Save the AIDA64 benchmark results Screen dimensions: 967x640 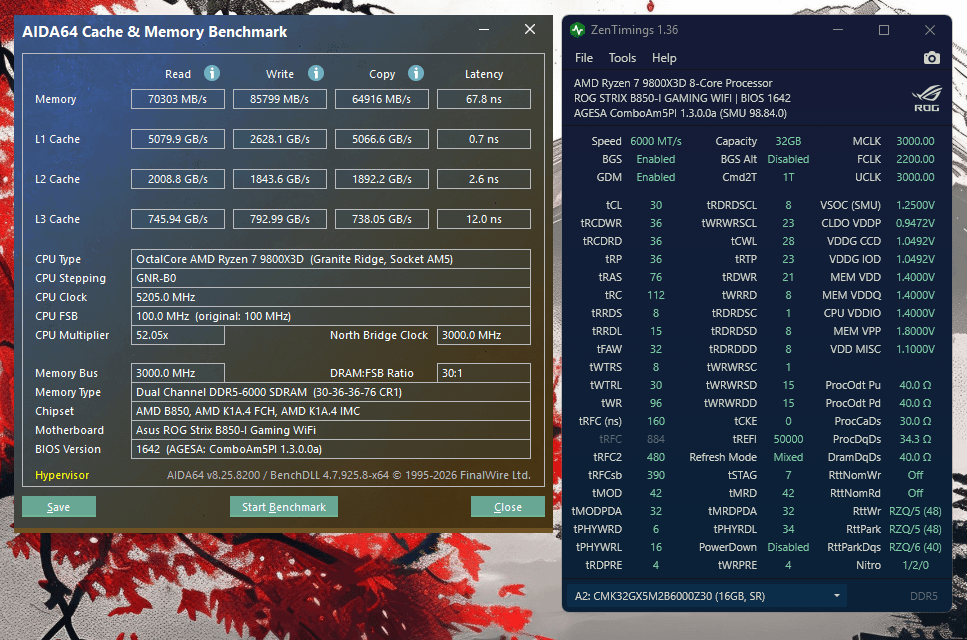pyautogui.click(x=59, y=507)
